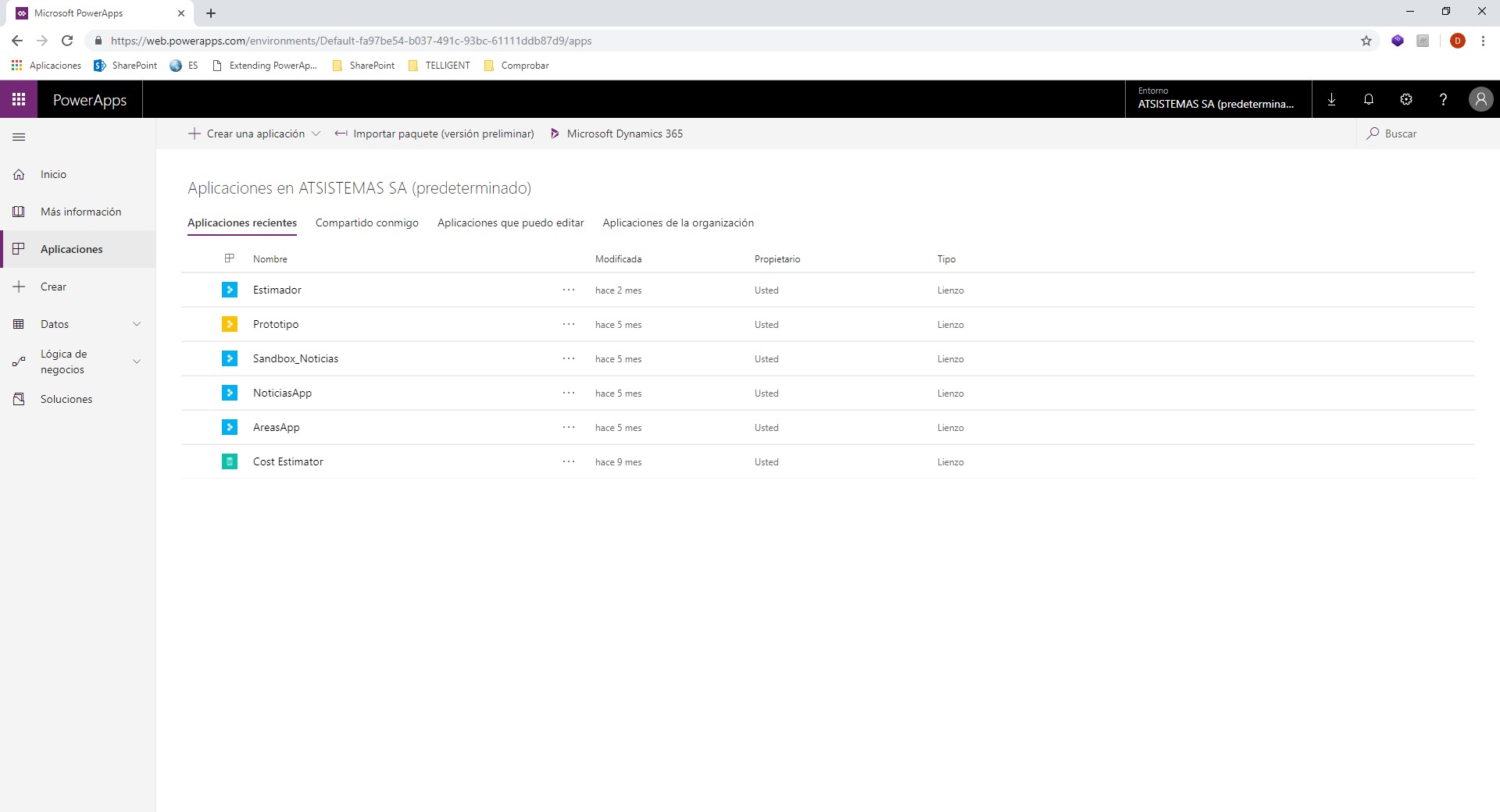Open the TELLIGENT bookmark folder
1500x812 pixels.
tap(440, 66)
